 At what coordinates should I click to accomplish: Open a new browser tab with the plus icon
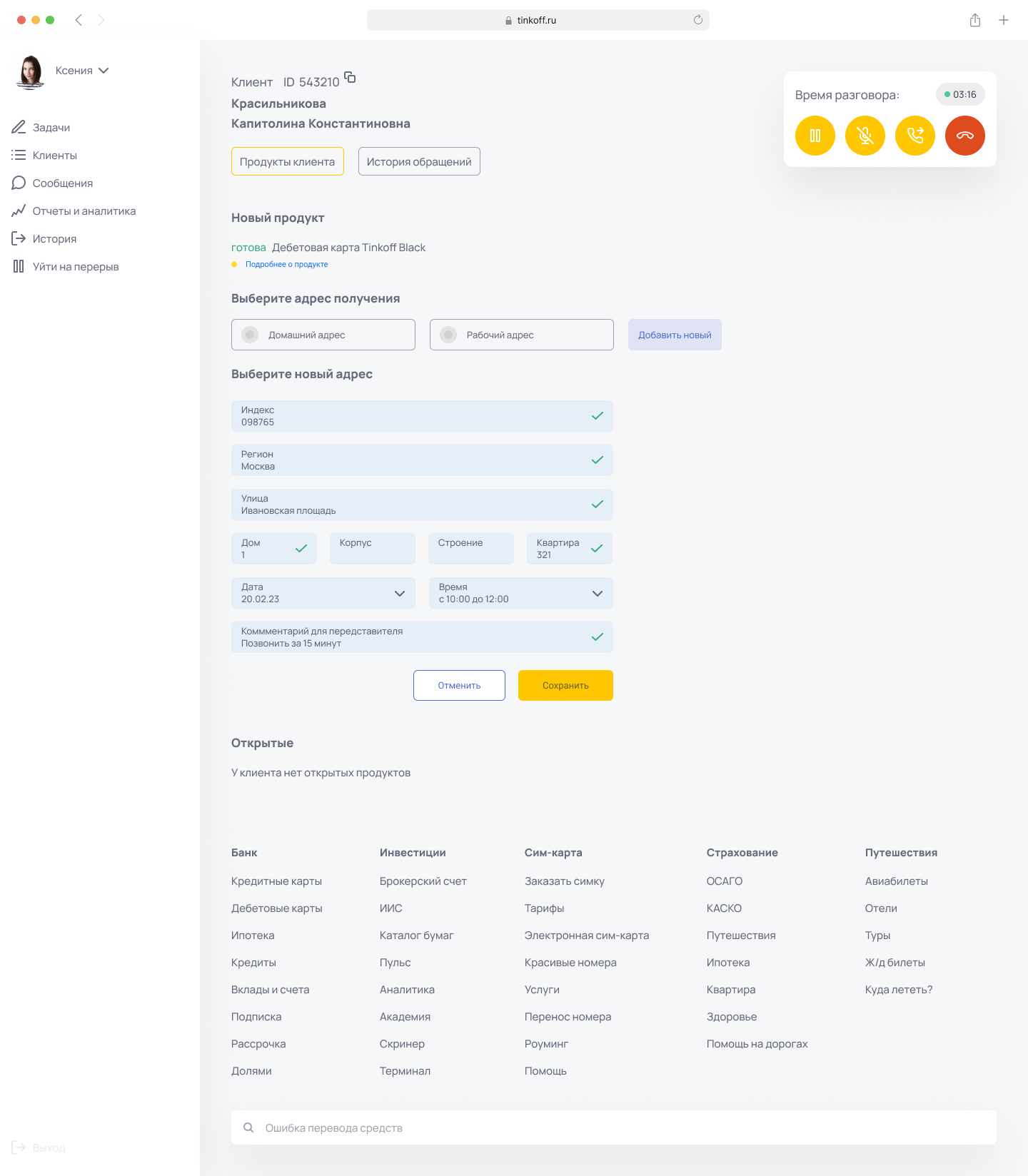1004,20
